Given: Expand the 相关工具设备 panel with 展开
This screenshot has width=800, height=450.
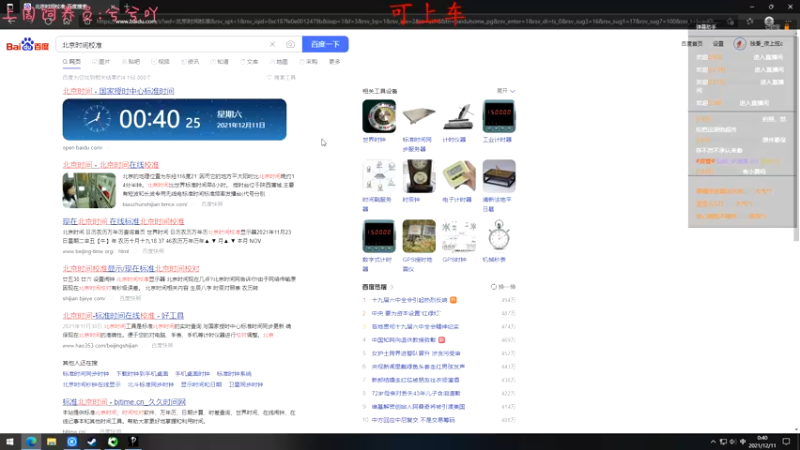Looking at the screenshot, I should [506, 91].
